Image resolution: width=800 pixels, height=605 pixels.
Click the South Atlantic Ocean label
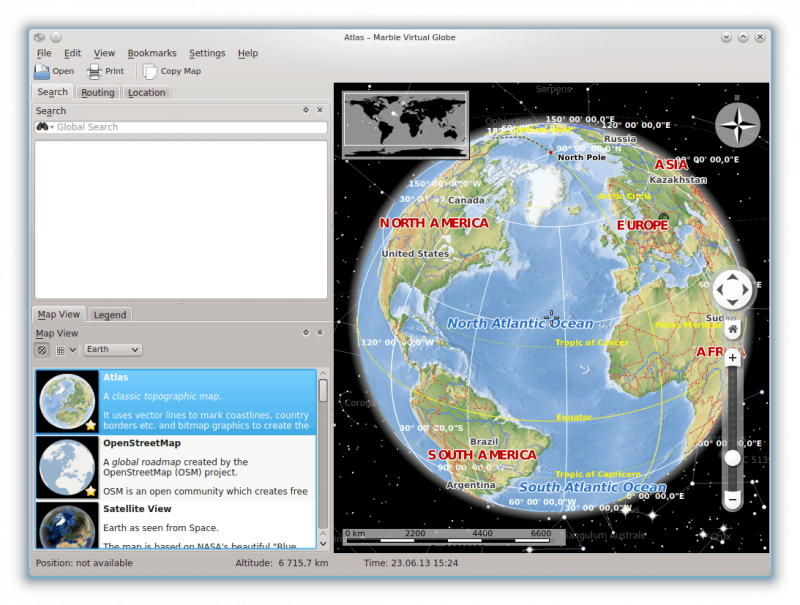(593, 487)
